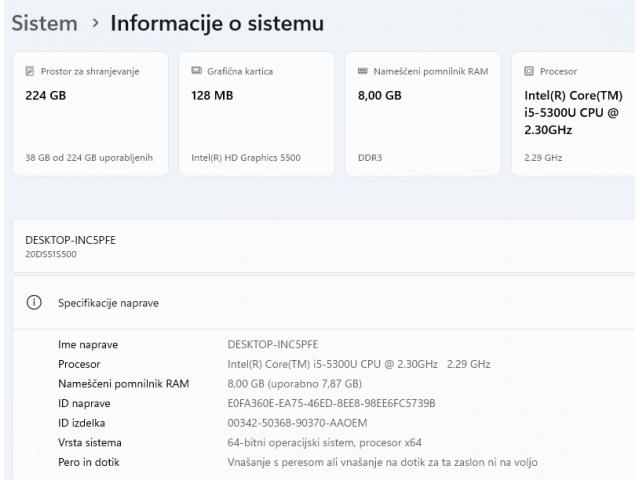This screenshot has width=640, height=480.
Task: Click the storage drive icon
Action: pos(30,71)
